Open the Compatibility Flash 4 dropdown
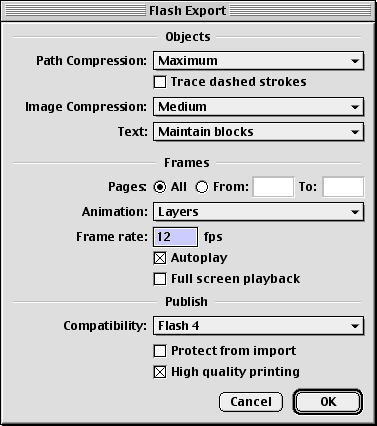This screenshot has height=426, width=377. click(x=258, y=326)
